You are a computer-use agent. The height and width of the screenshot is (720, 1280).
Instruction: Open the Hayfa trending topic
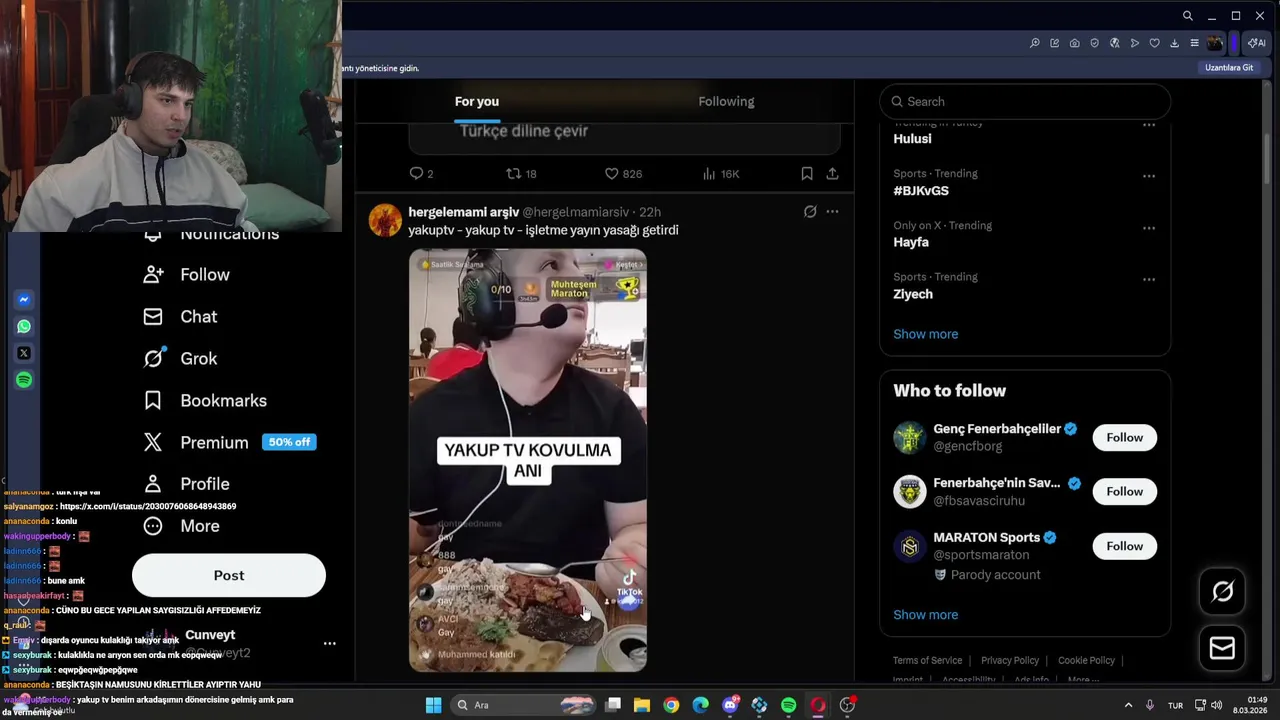pyautogui.click(x=911, y=242)
